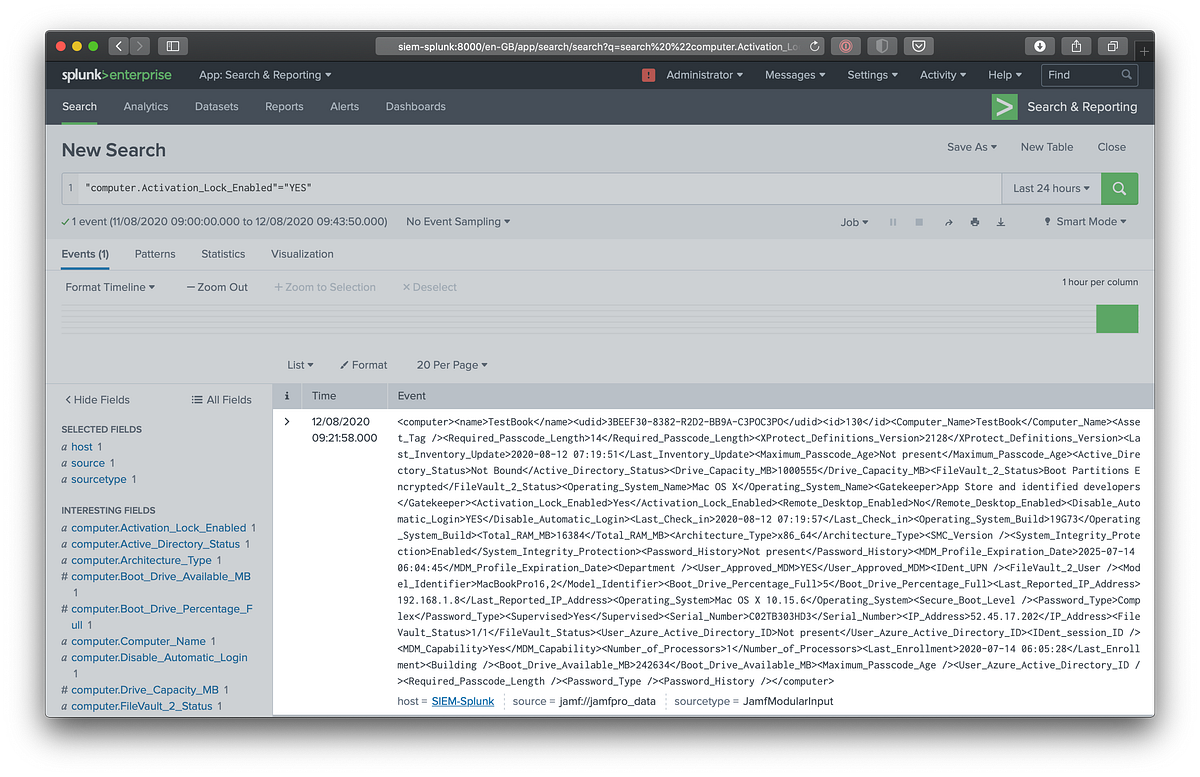Export search results with download icon
Screen dimensions: 1200x777
(1001, 222)
